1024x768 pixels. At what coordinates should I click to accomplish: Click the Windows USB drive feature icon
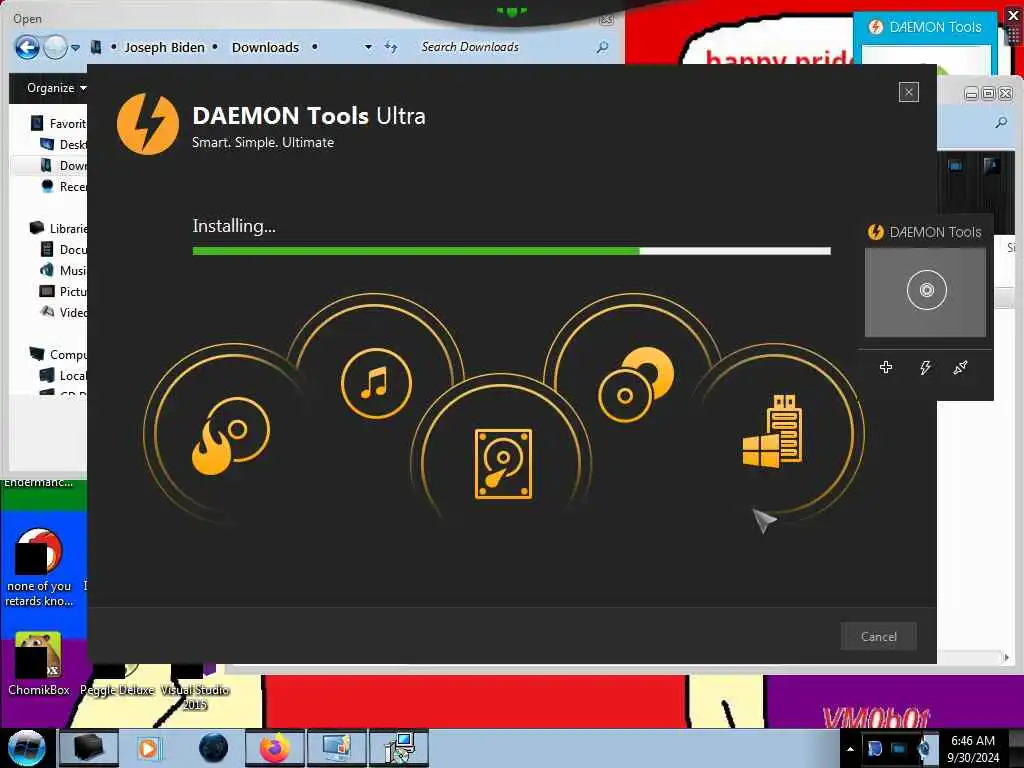pos(772,431)
